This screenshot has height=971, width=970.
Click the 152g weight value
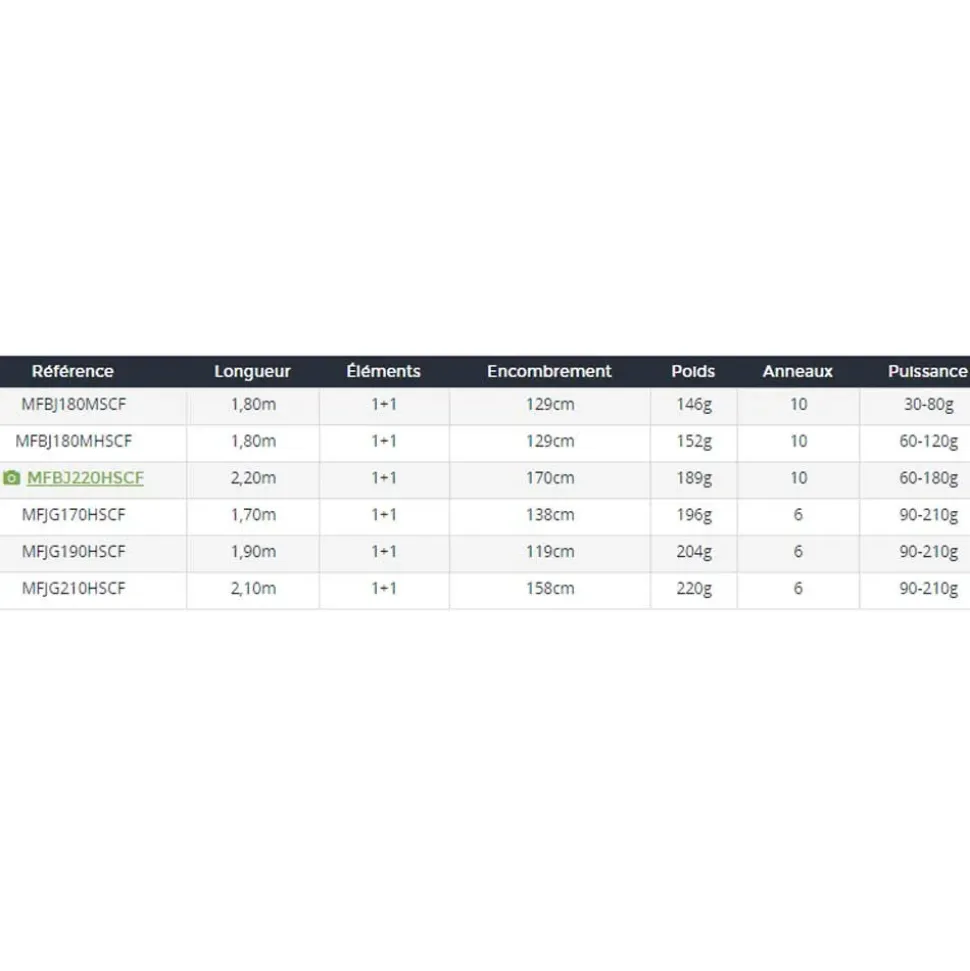pyautogui.click(x=694, y=442)
